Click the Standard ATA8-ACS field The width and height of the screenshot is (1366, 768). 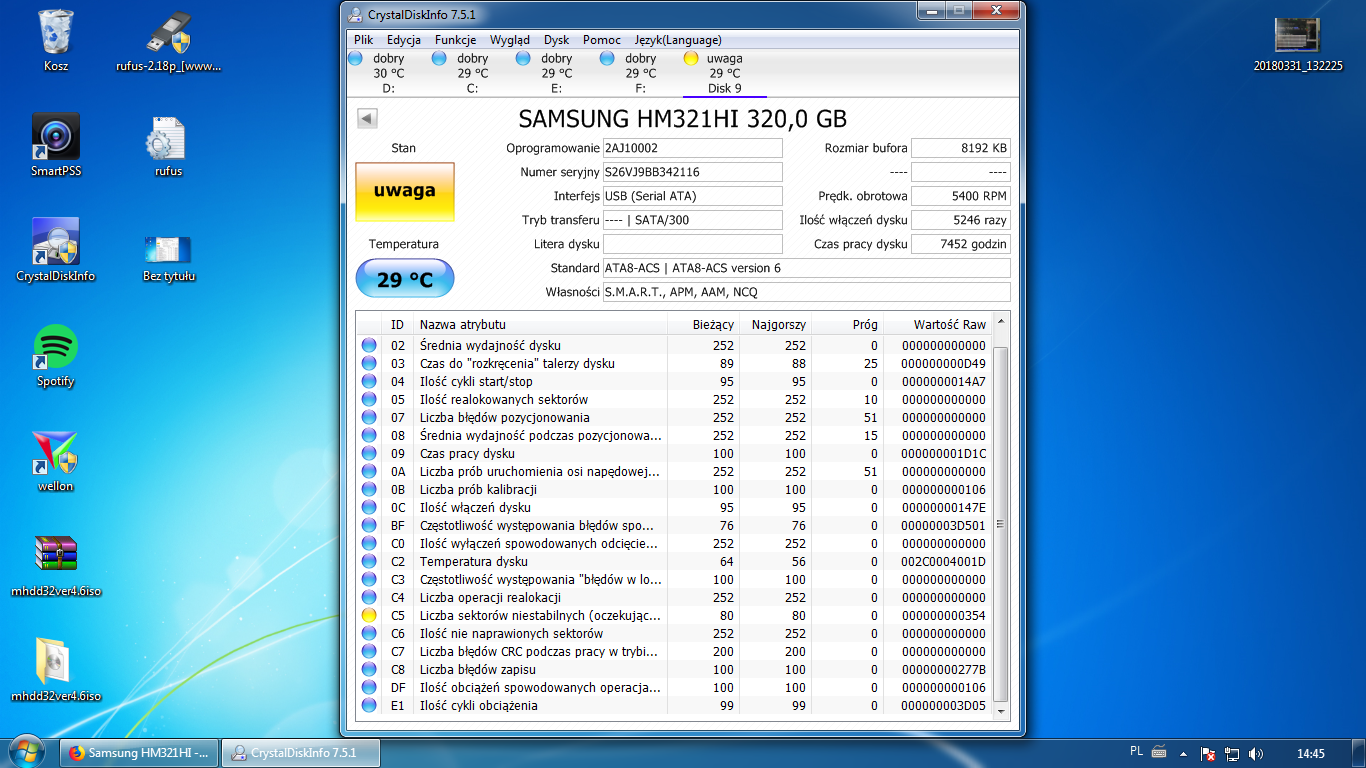806,268
